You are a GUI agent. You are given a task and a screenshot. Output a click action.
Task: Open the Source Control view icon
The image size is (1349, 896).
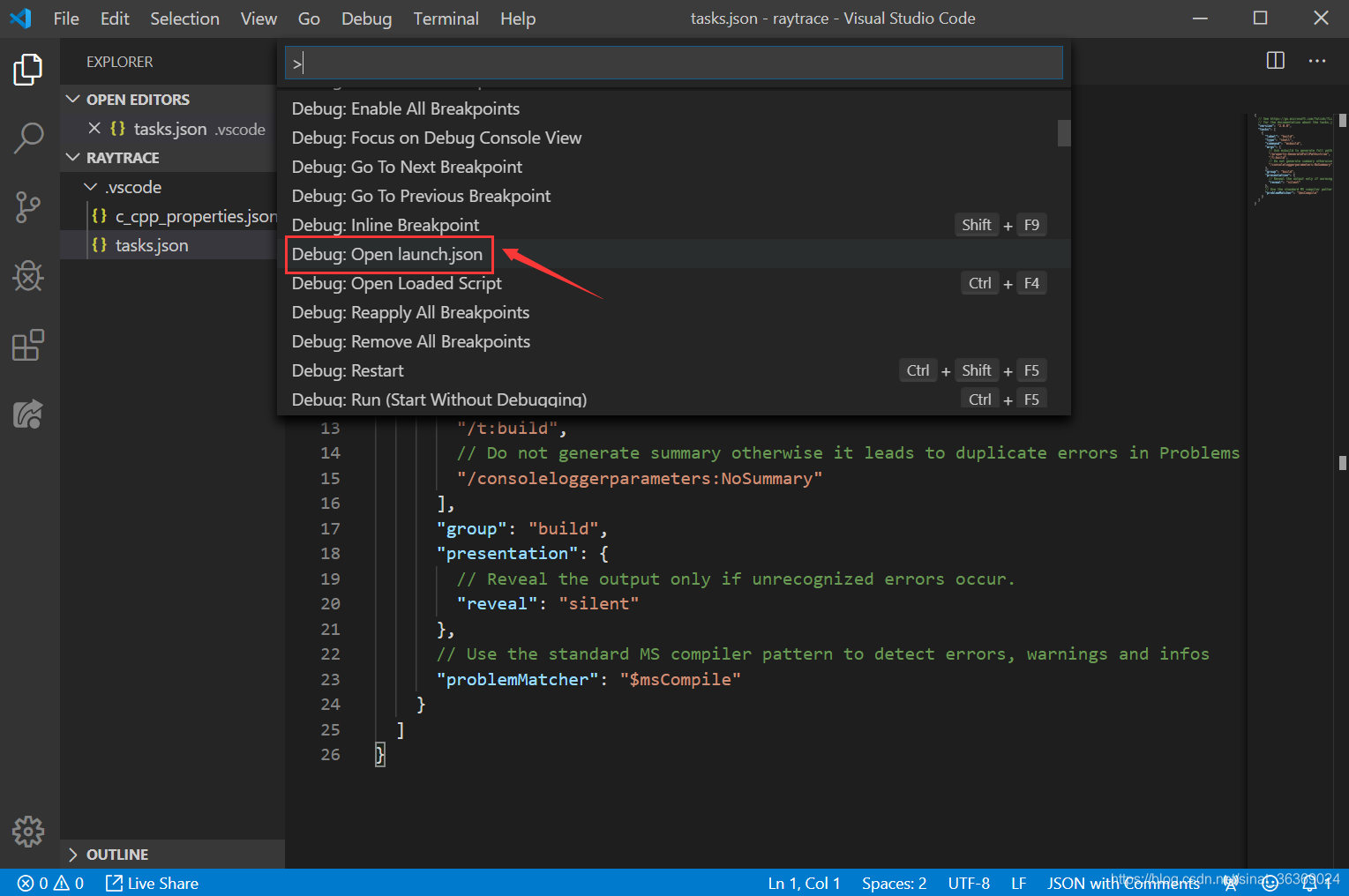28,208
